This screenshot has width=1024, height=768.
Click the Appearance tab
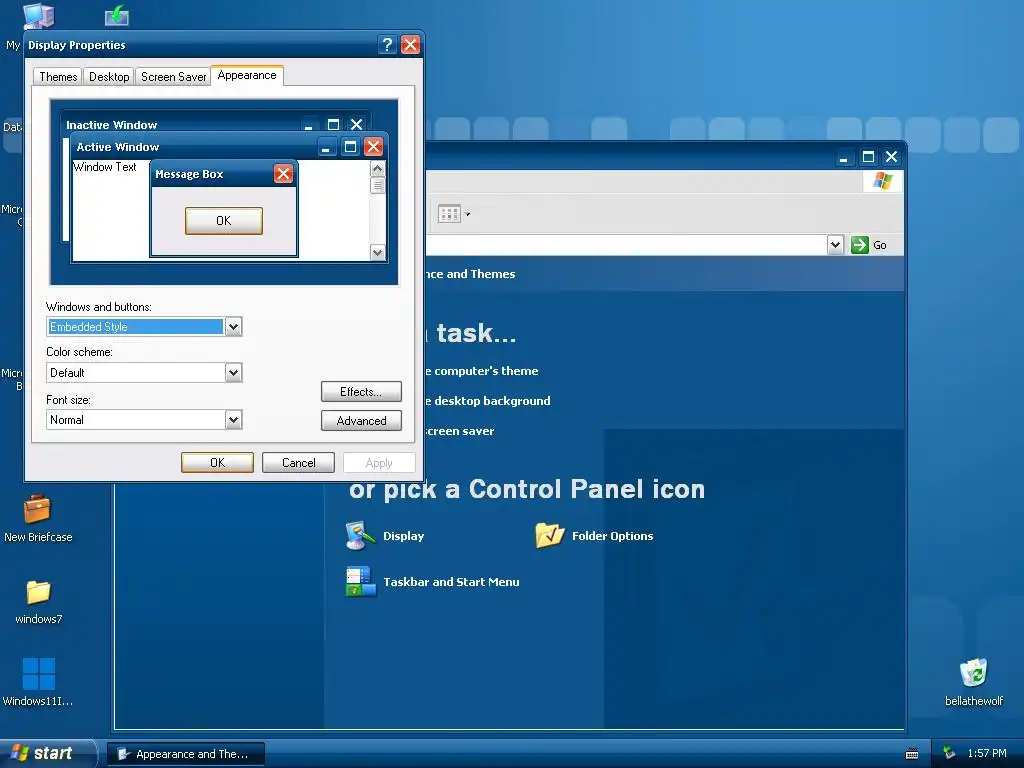pyautogui.click(x=247, y=75)
